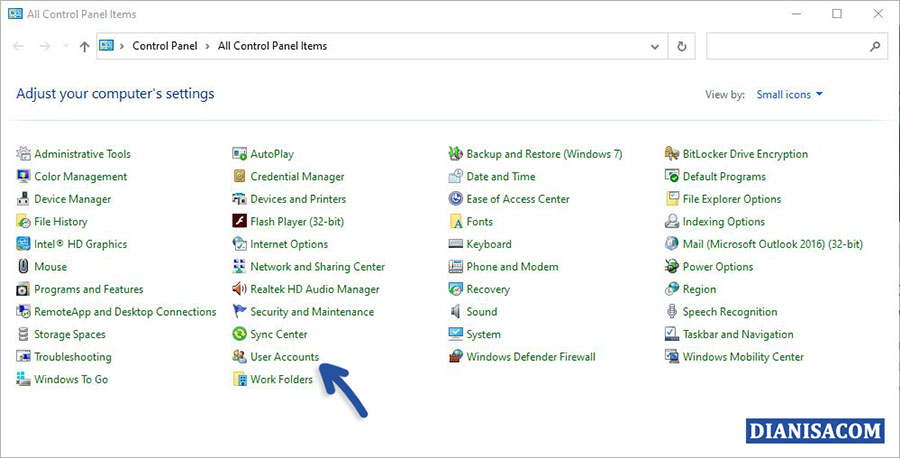Click the Sound speaker icon

[456, 311]
